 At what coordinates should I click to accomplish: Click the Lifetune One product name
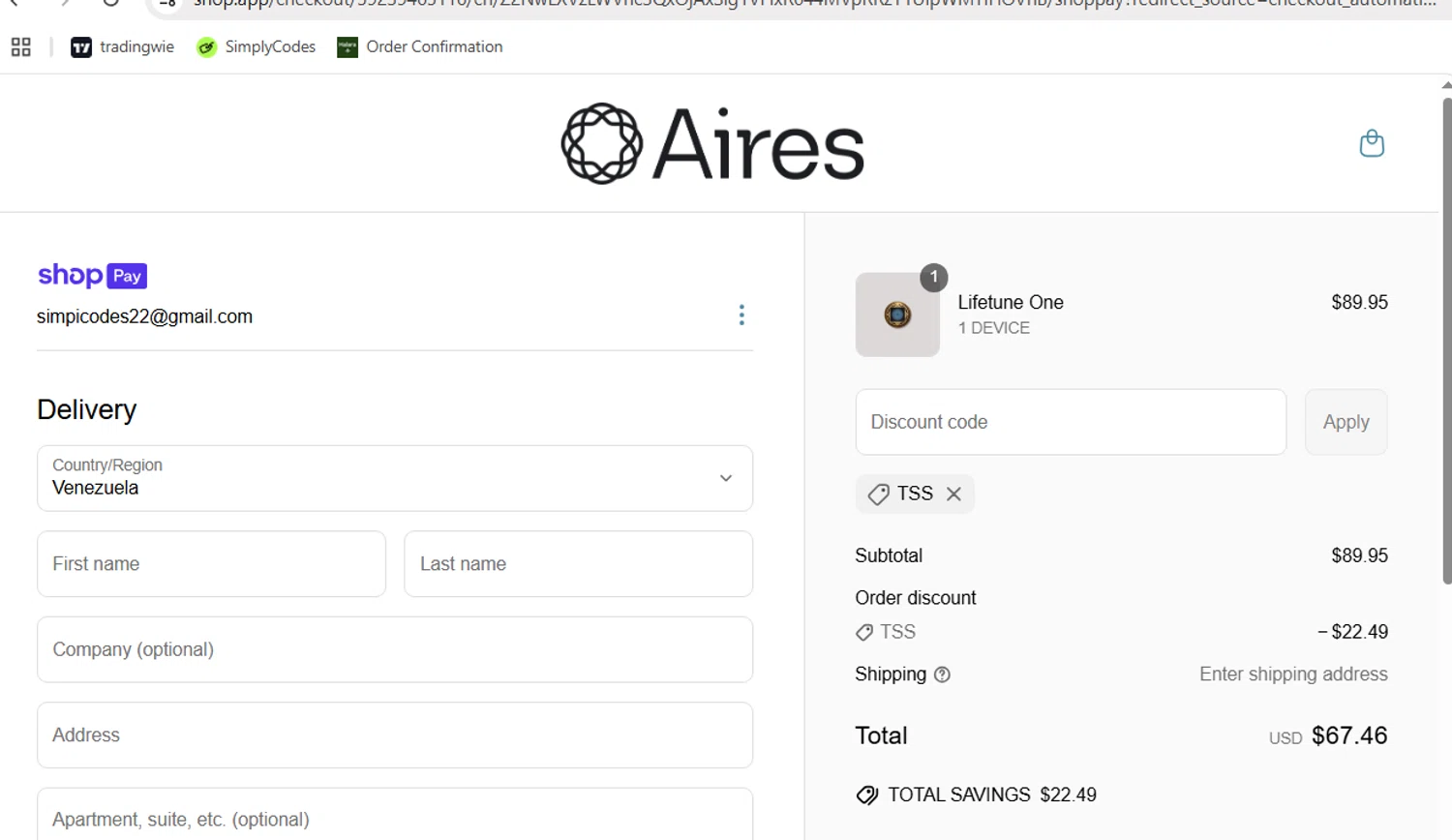click(1011, 302)
